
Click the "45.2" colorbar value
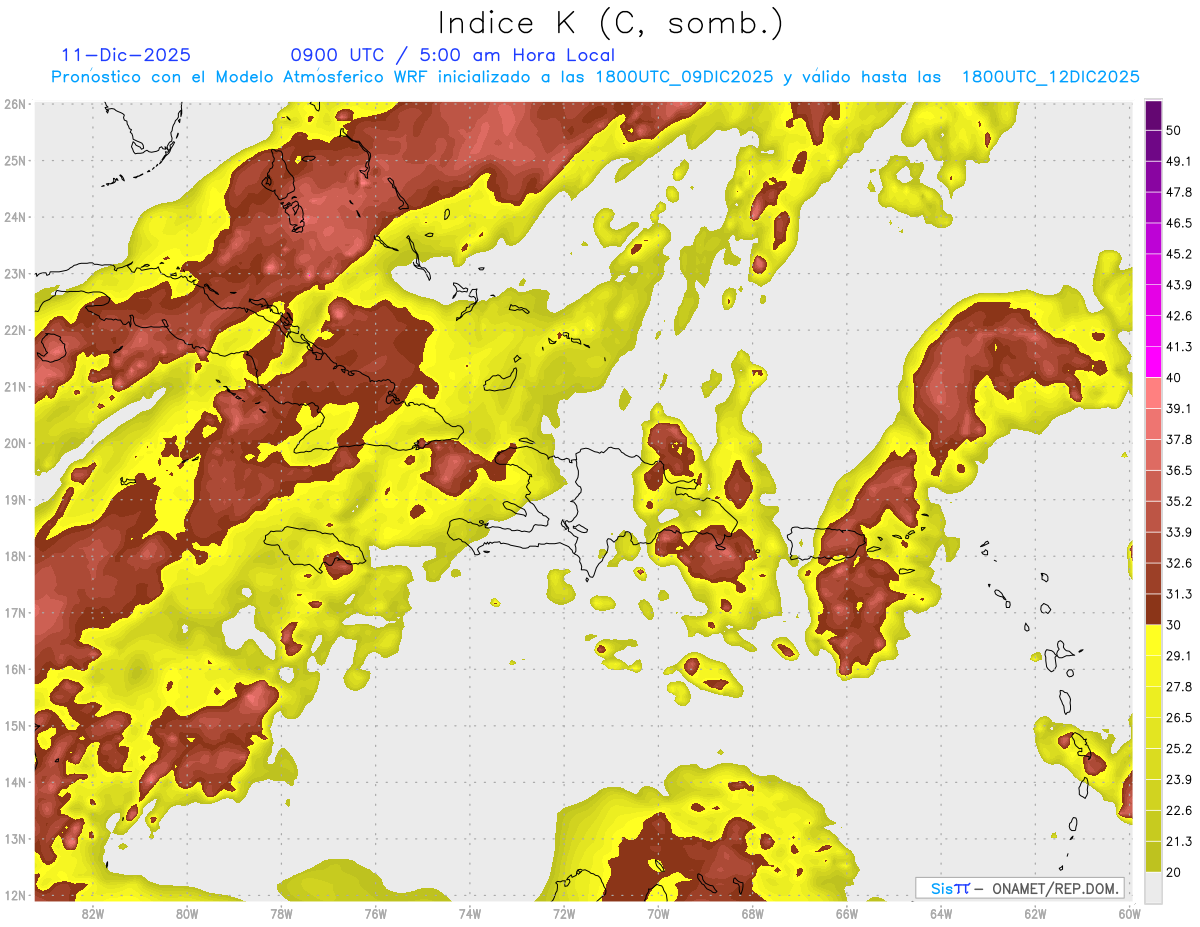(1179, 254)
